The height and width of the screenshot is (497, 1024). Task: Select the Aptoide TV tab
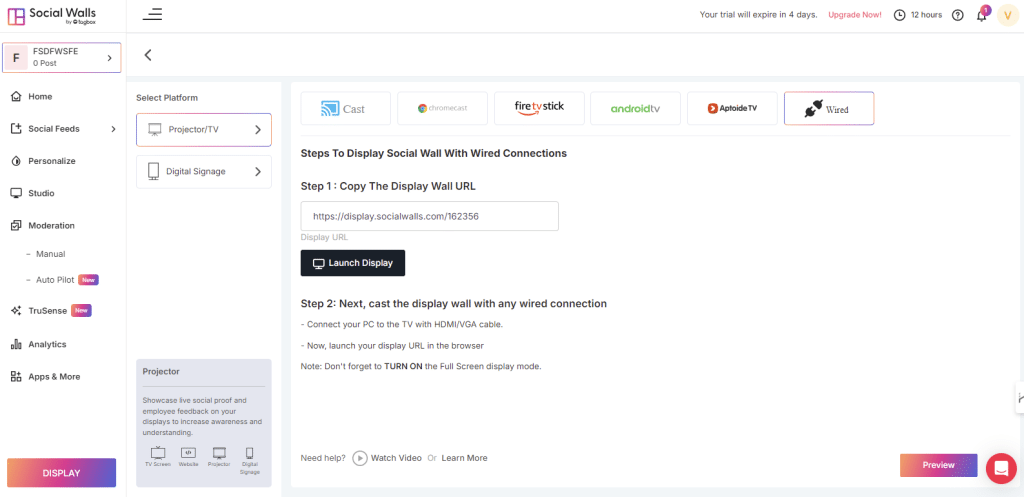(732, 108)
